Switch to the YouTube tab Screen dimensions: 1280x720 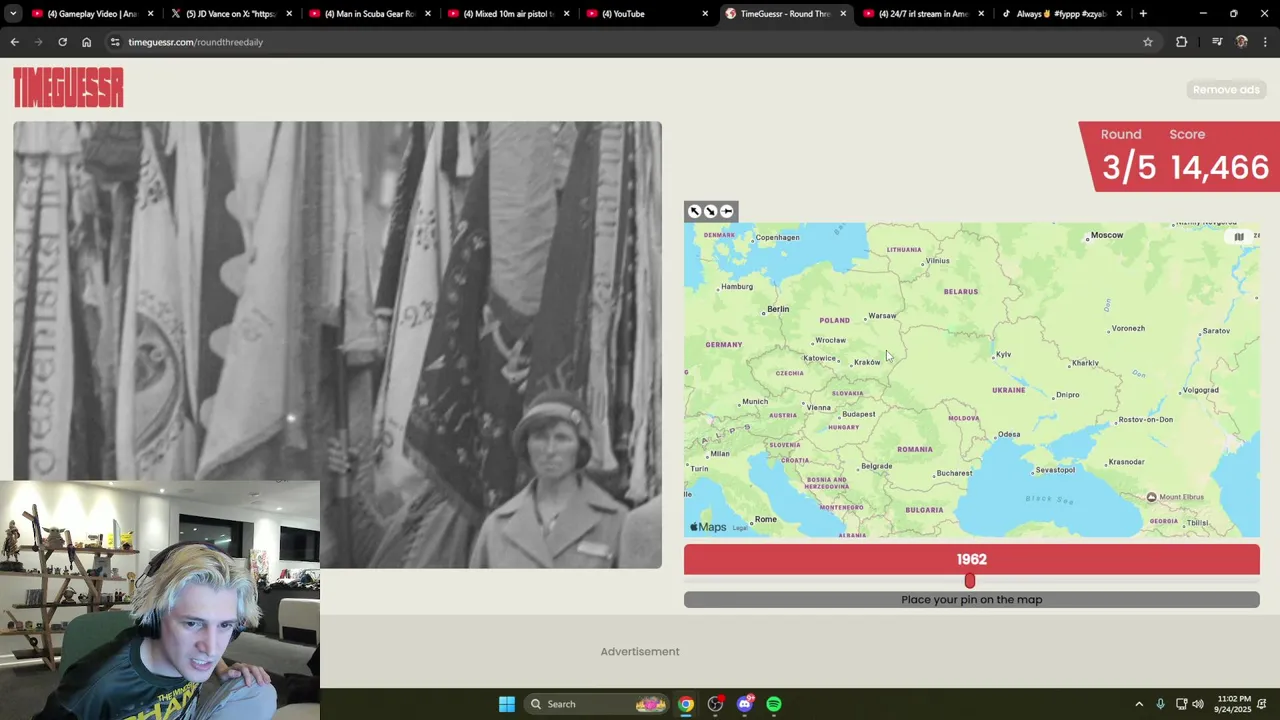coord(646,14)
